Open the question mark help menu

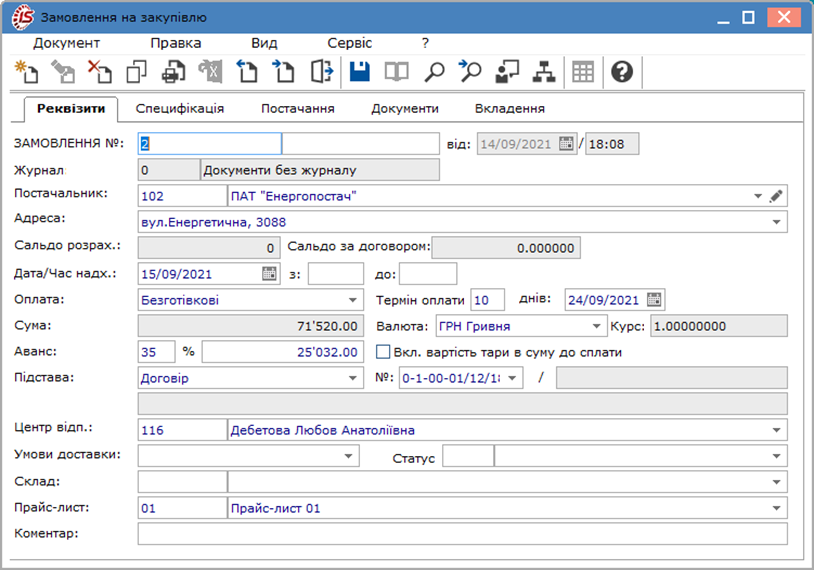tap(425, 43)
